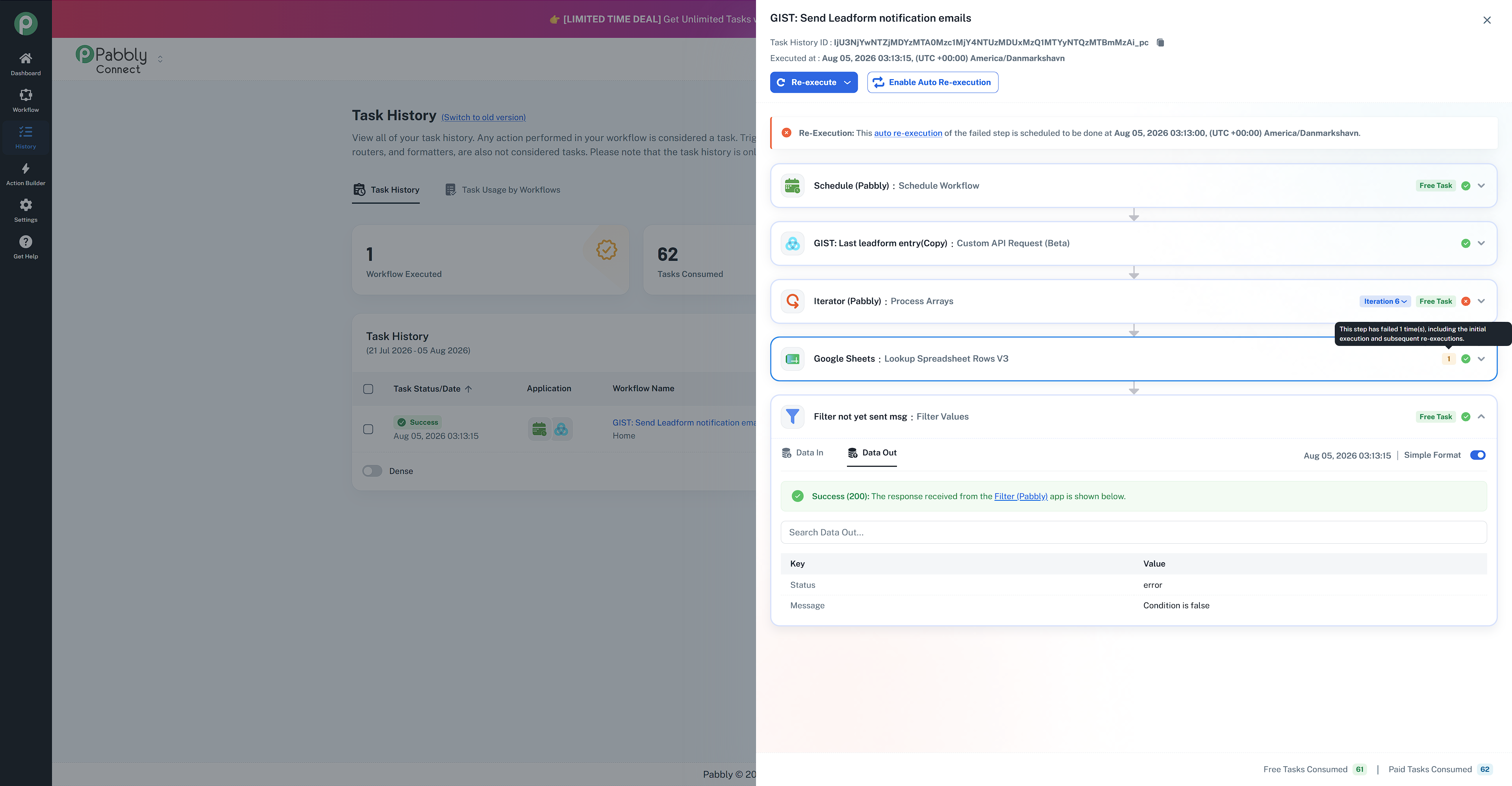Open the auto re-execution link

pyautogui.click(x=908, y=133)
